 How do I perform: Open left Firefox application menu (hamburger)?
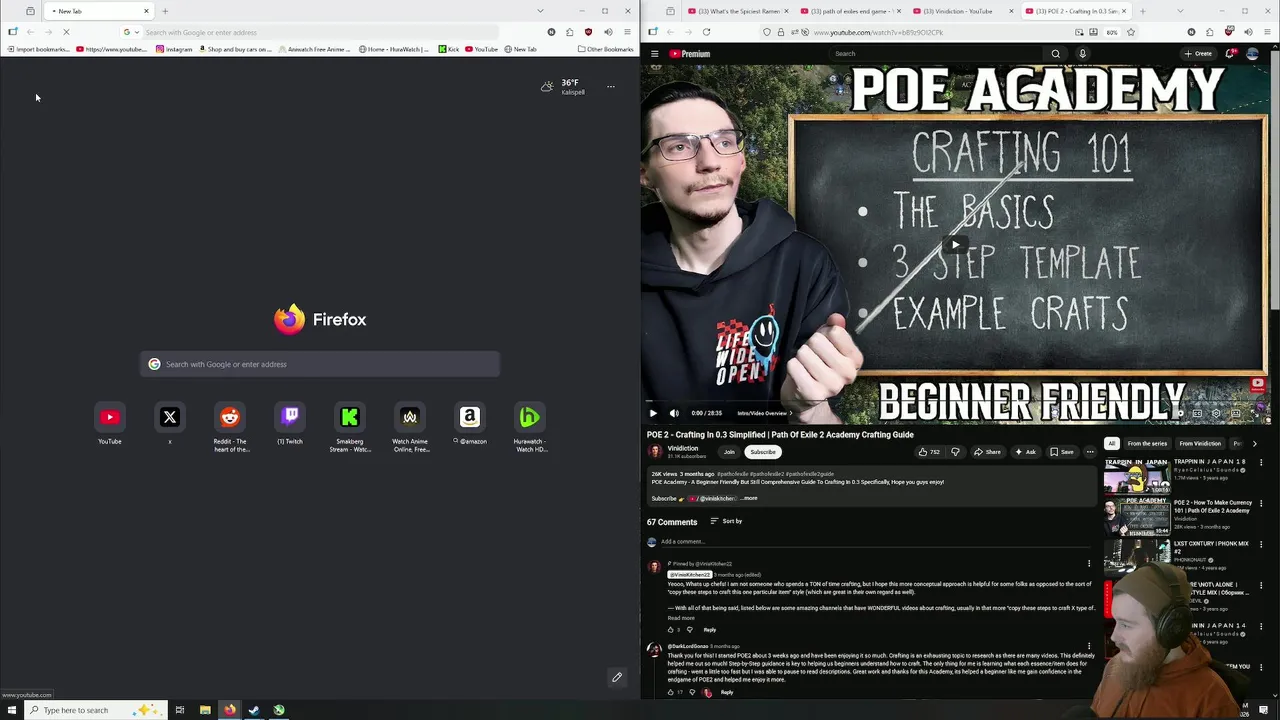[x=627, y=32]
